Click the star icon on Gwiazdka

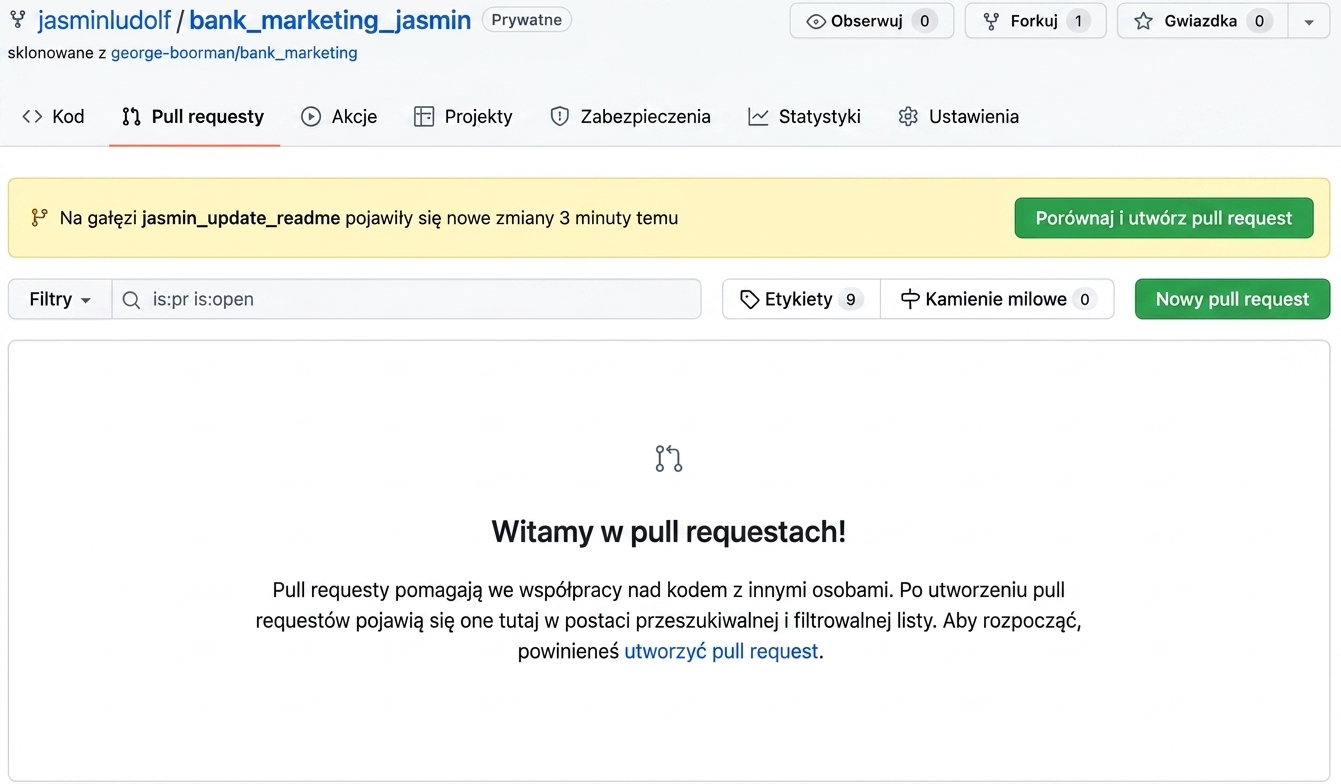pyautogui.click(x=1144, y=21)
